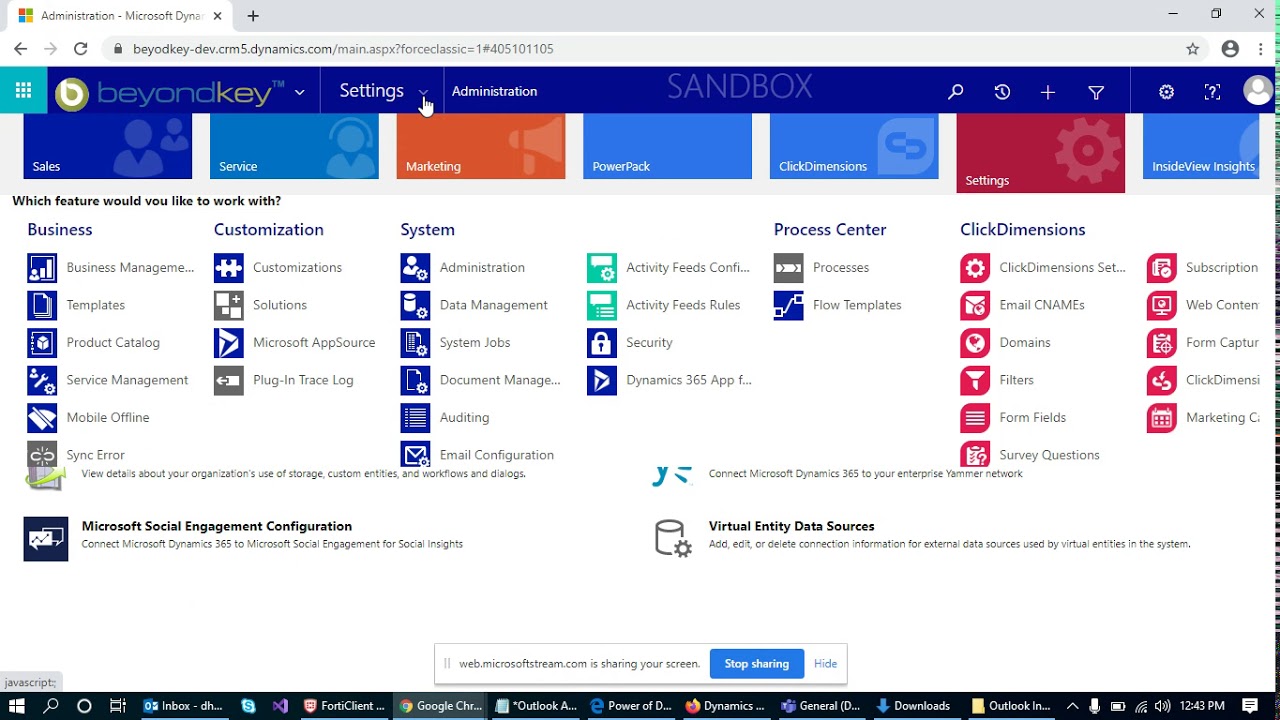This screenshot has height=720, width=1280.
Task: Click the Data Management icon
Action: 415,305
